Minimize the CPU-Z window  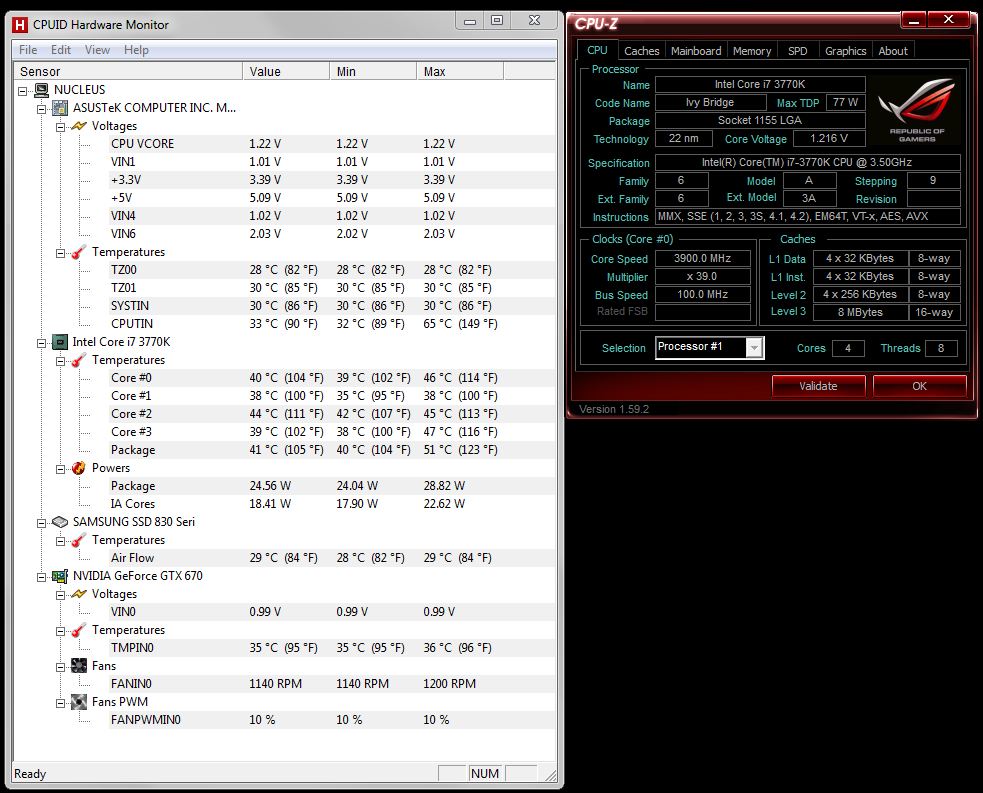[x=913, y=21]
